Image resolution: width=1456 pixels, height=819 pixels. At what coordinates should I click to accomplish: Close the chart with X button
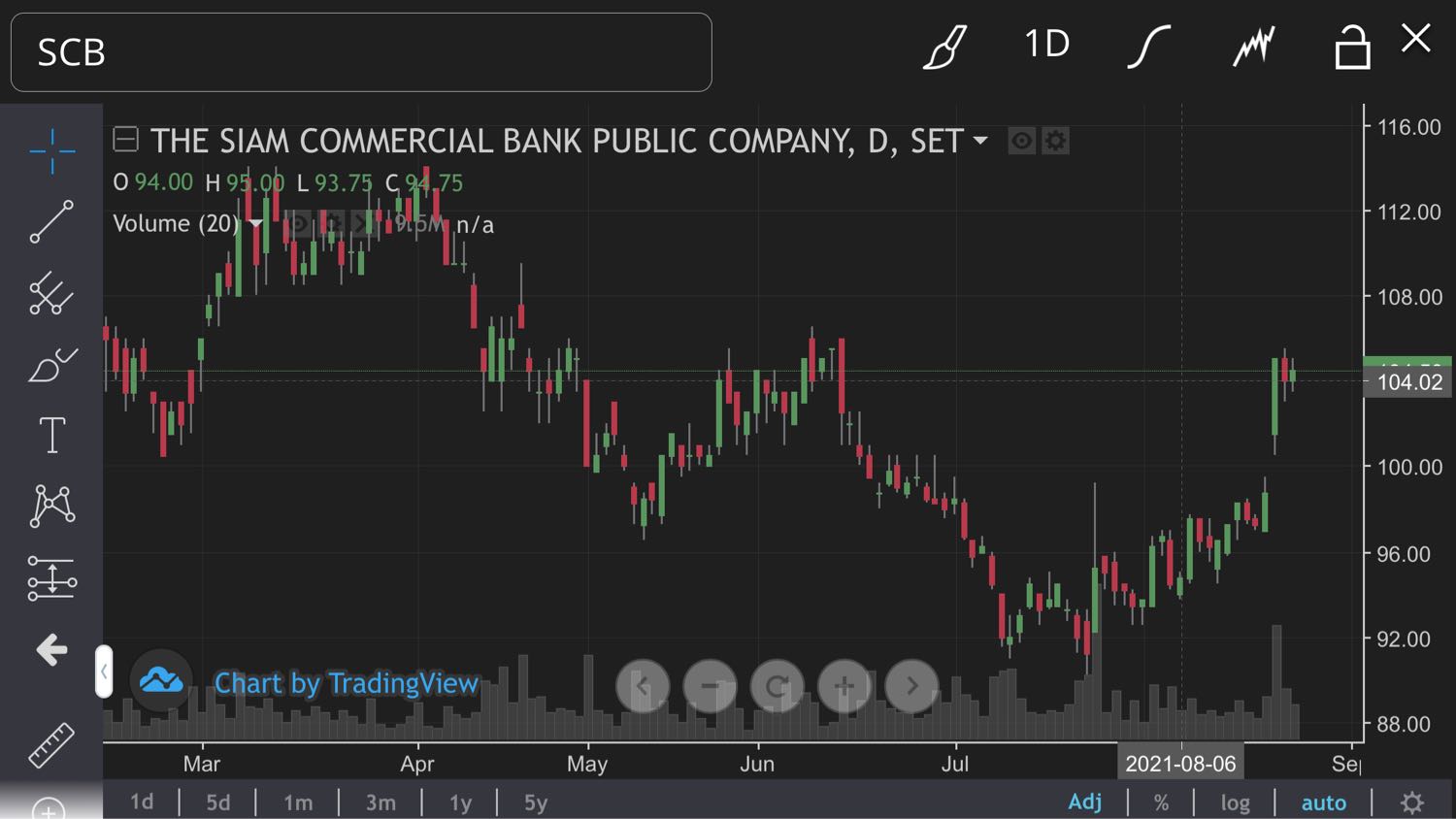click(x=1416, y=39)
